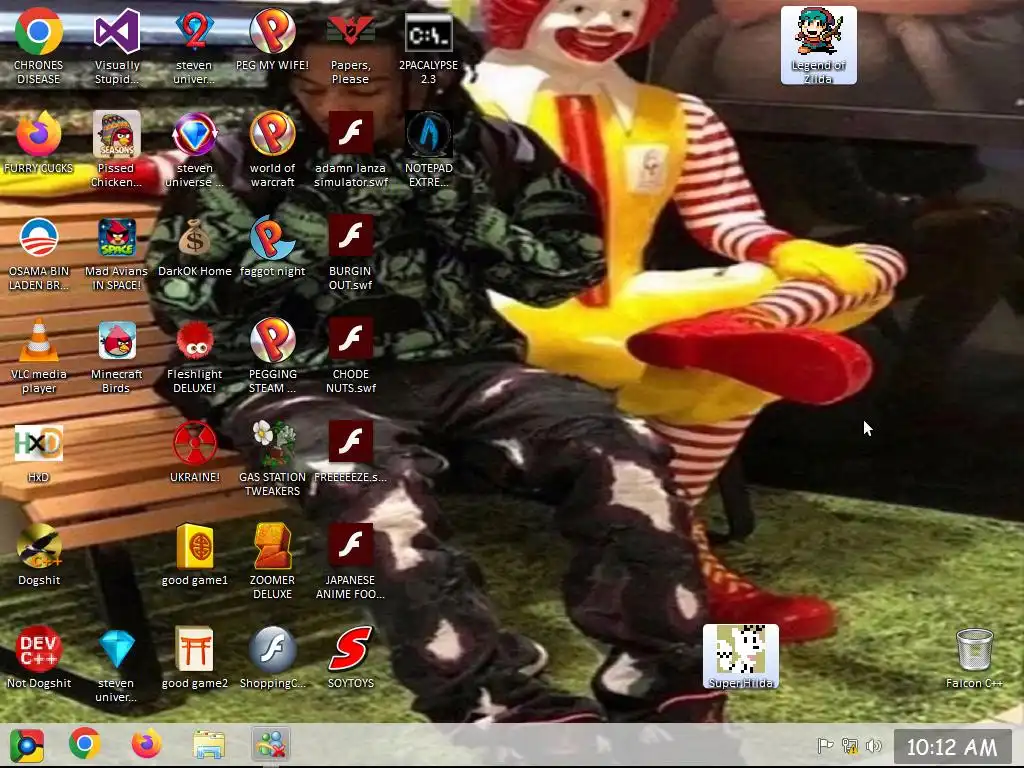Open the Falcon C++ recycle bin icon
Screen dimensions: 1024x768
tap(974, 658)
